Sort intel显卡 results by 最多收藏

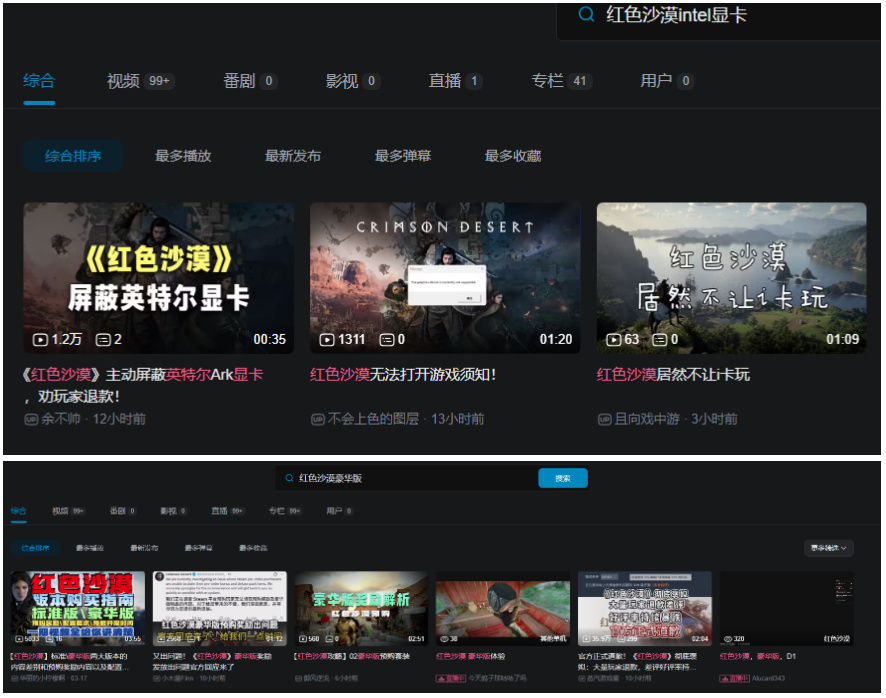tap(513, 156)
